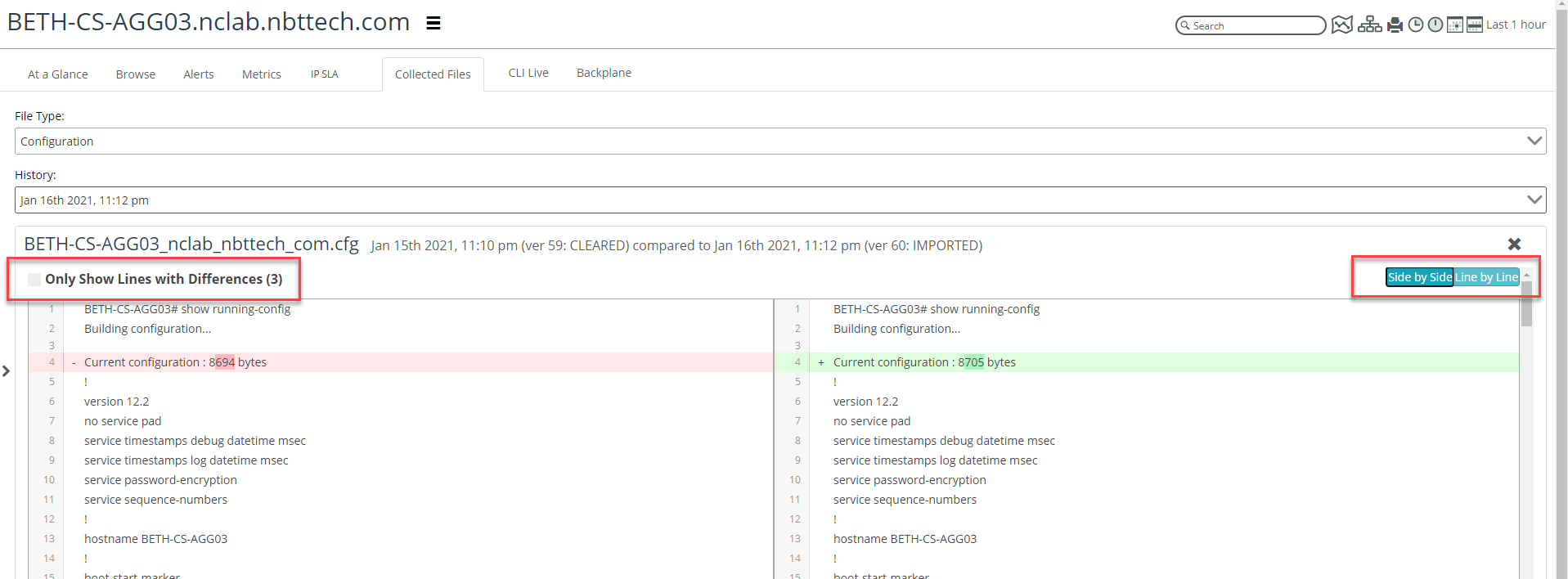
Task: Click the printer icon
Action: click(1395, 25)
